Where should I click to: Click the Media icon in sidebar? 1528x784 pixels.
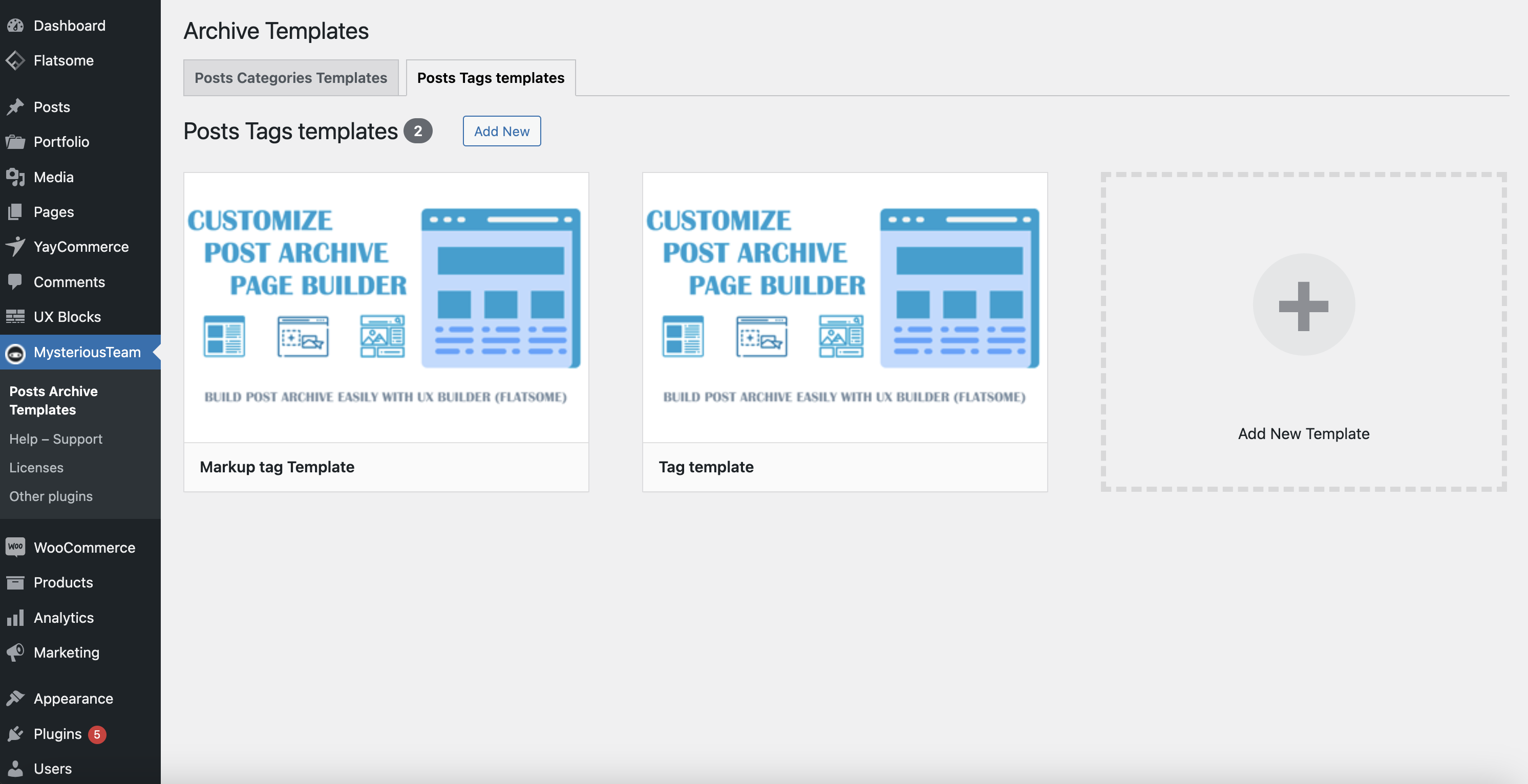point(15,177)
